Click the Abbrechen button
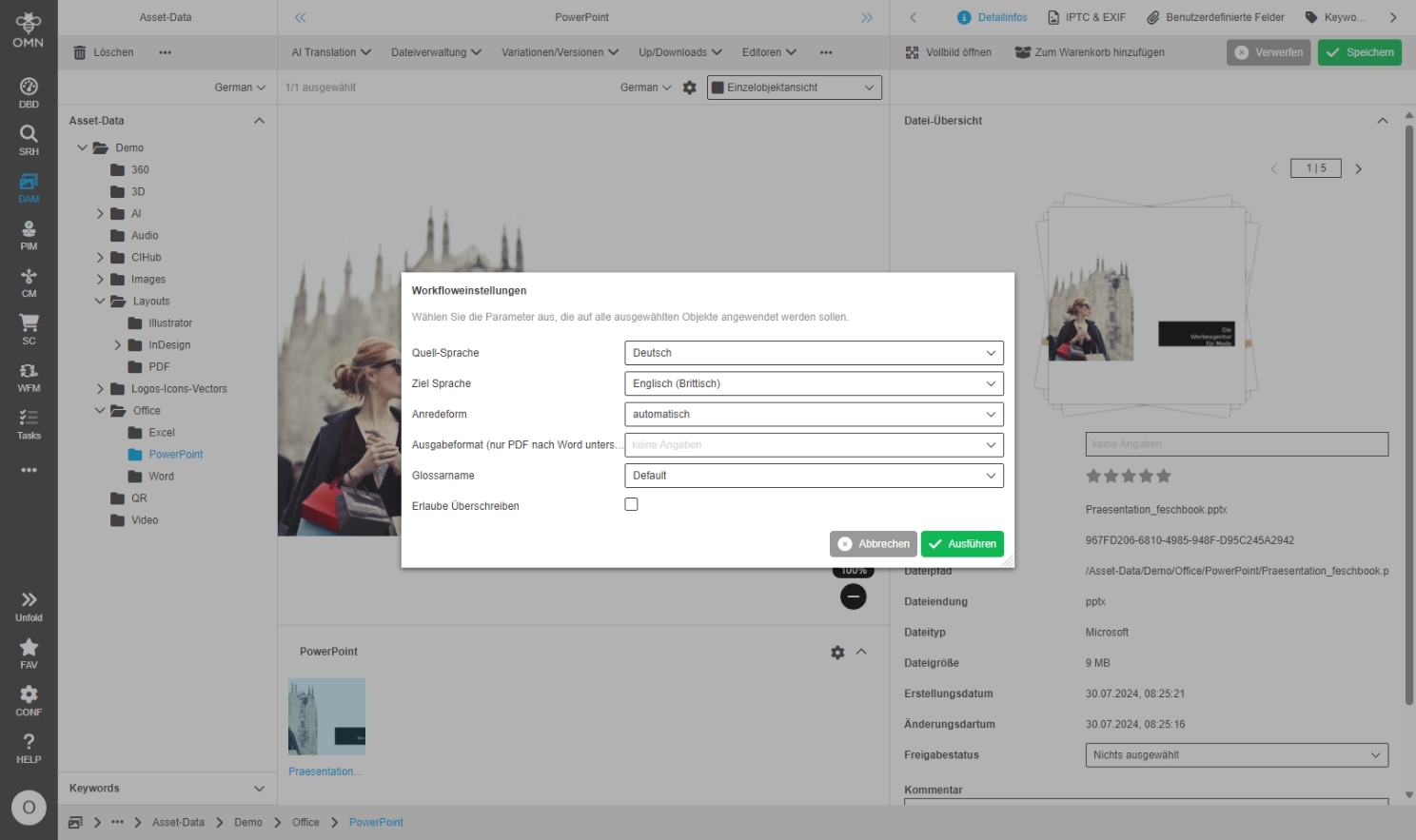The height and width of the screenshot is (840, 1416). (x=873, y=544)
